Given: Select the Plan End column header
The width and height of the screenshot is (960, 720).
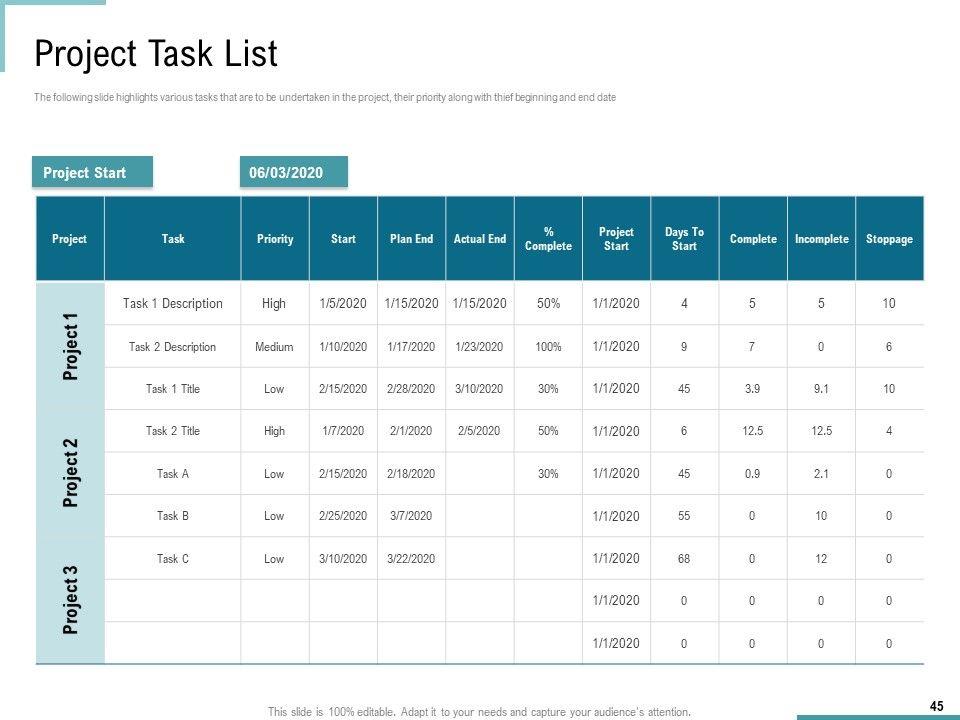Looking at the screenshot, I should pos(411,239).
